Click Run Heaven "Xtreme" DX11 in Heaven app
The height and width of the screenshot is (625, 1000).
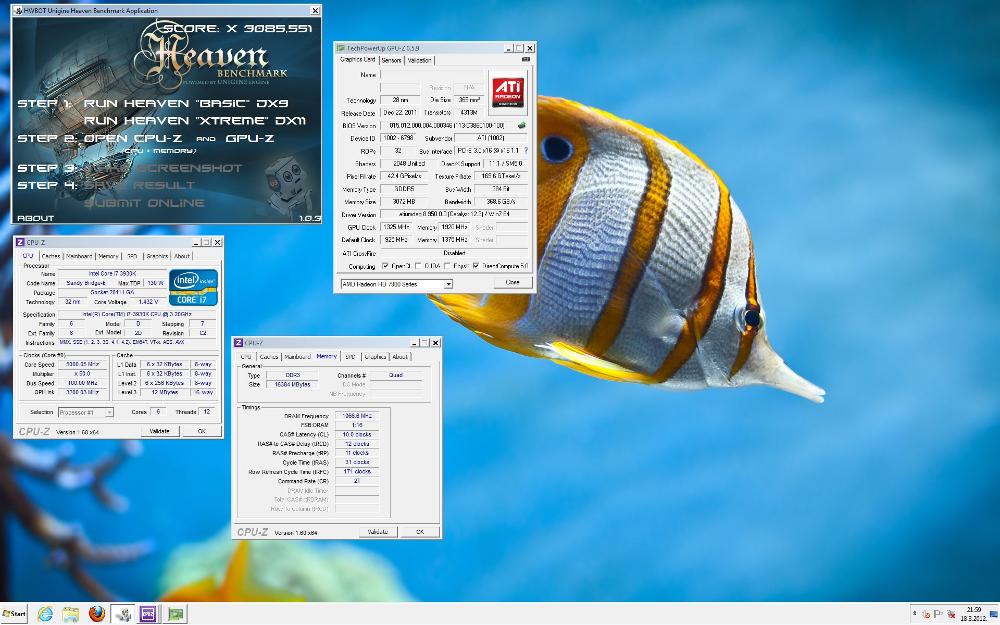195,120
